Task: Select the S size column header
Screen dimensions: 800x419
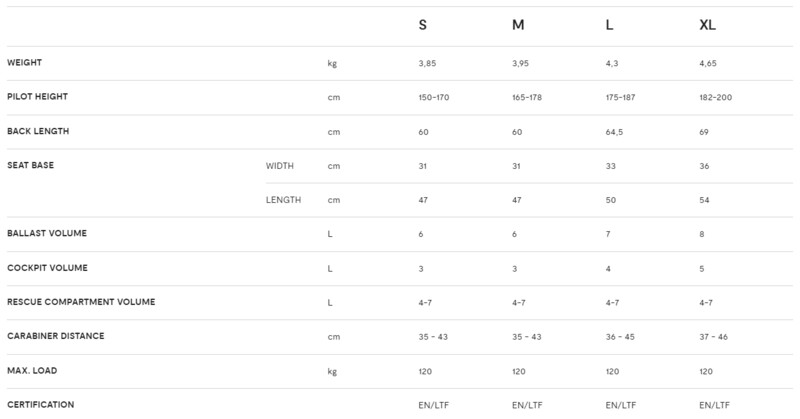Action: coord(422,25)
